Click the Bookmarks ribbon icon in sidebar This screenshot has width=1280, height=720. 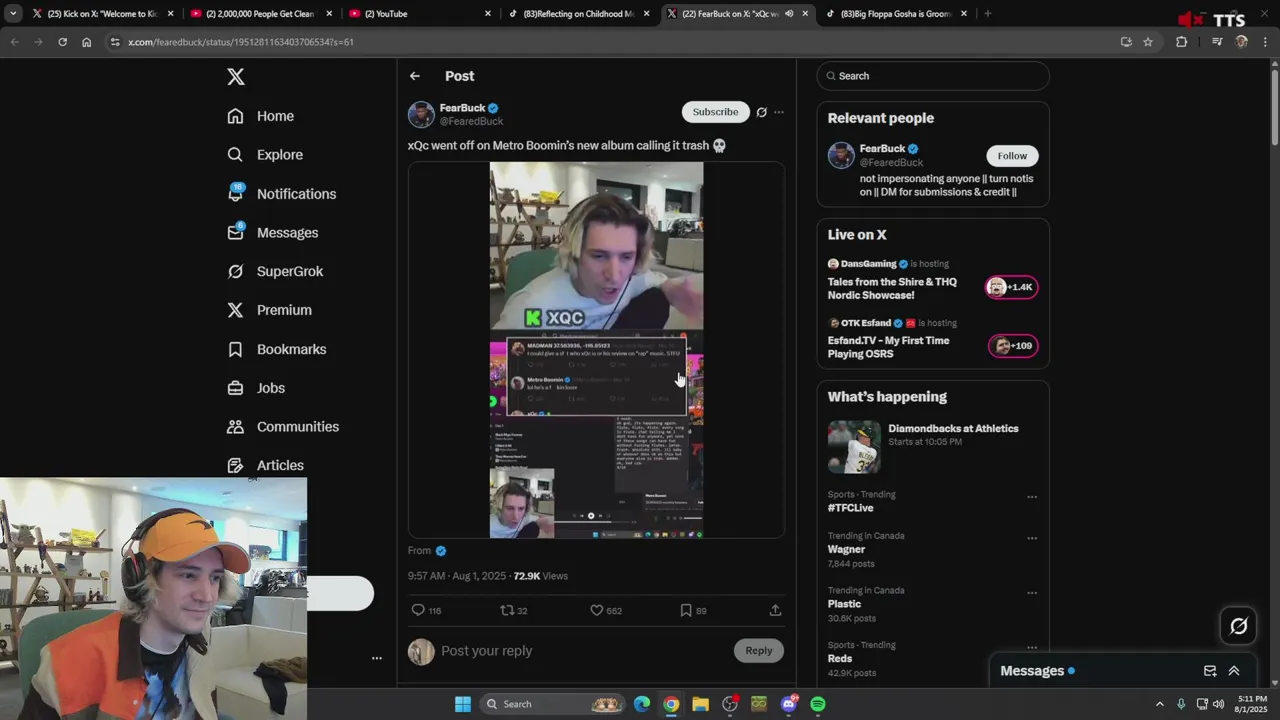tap(235, 349)
